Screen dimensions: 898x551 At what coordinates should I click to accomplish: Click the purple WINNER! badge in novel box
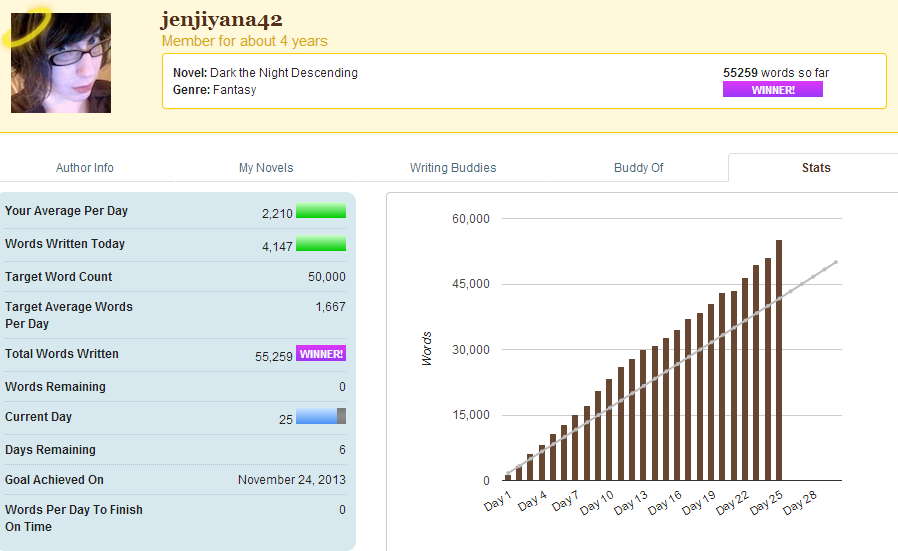click(x=772, y=90)
